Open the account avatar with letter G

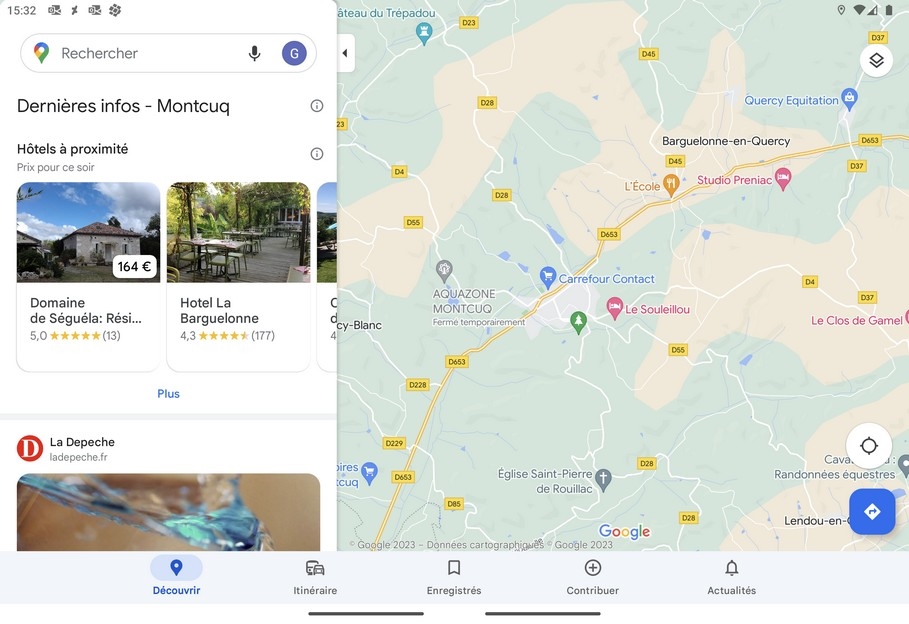[294, 53]
